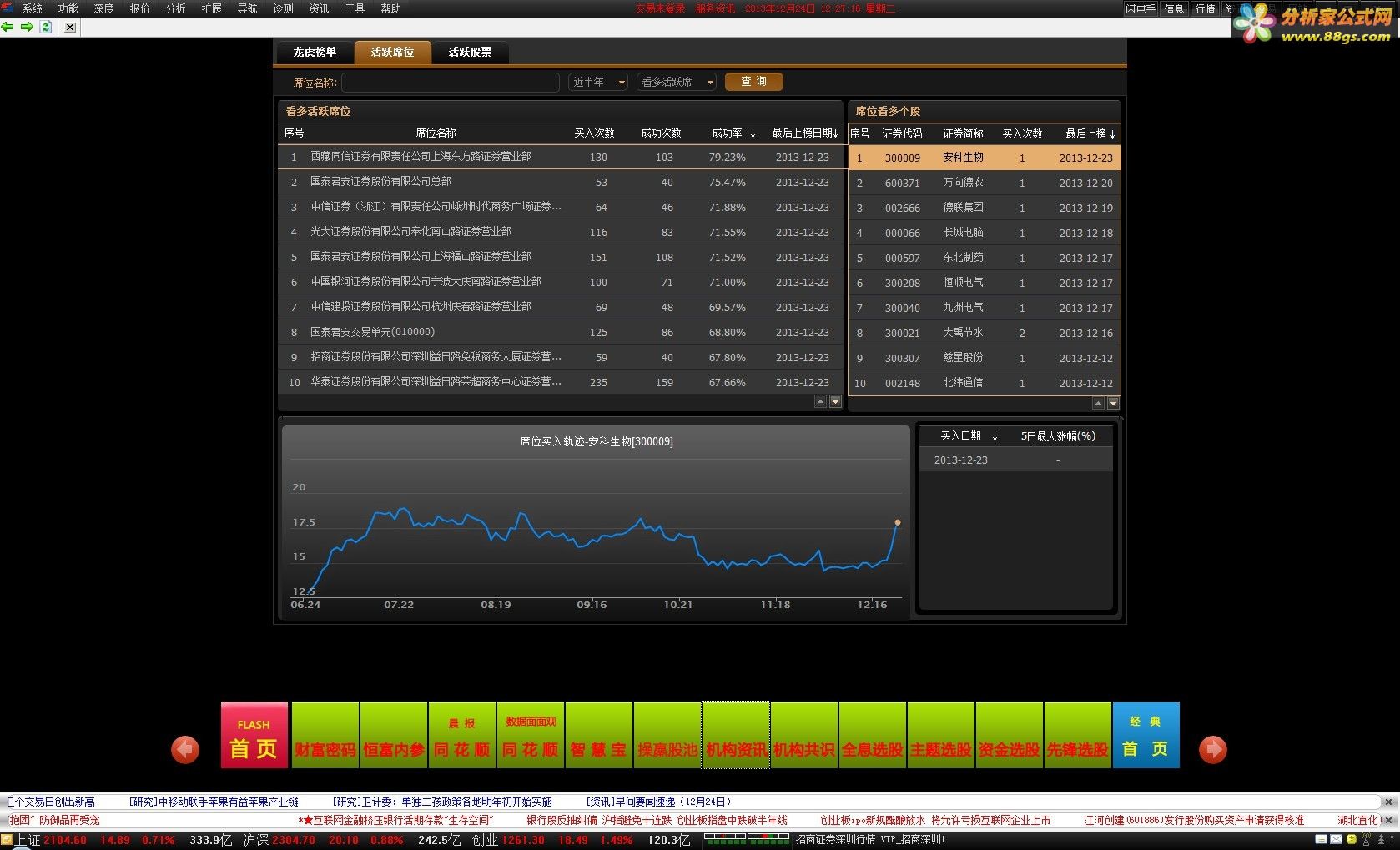Screen dimensions: 1400x850
Task: Open the 晨报 同花顺 tile
Action: [462, 735]
